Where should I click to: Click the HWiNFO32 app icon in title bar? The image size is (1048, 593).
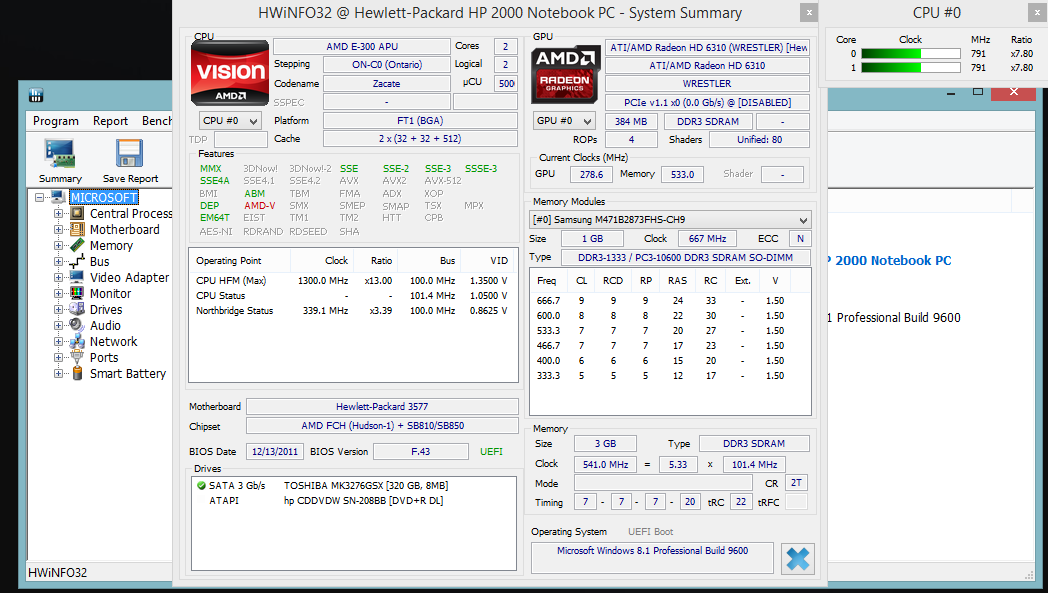[36, 96]
